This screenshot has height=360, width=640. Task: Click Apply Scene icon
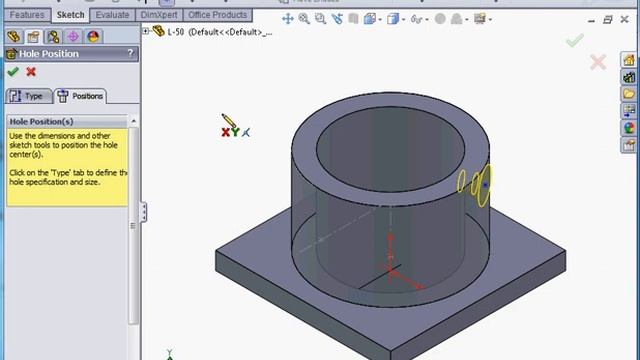point(457,19)
